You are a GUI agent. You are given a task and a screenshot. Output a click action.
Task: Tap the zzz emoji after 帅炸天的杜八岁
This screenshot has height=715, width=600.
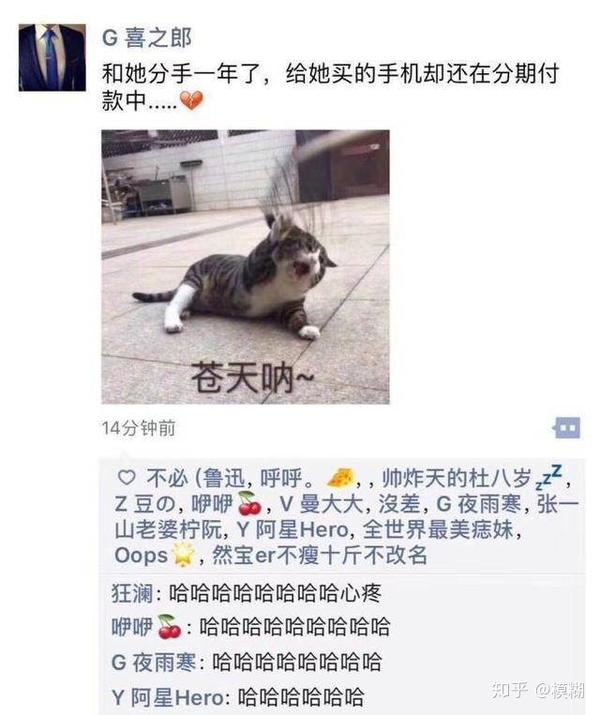click(549, 477)
